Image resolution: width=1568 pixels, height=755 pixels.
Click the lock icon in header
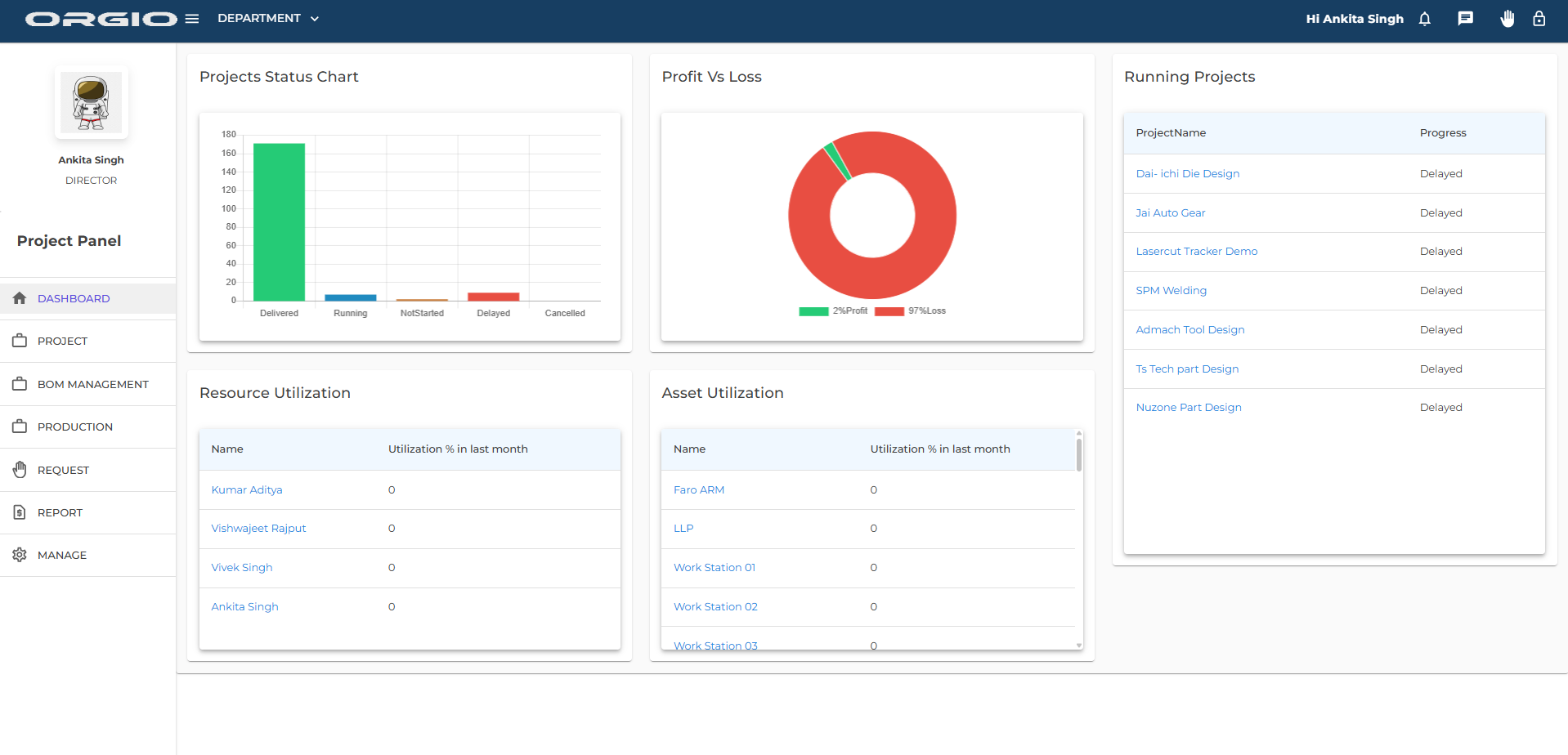(1539, 19)
